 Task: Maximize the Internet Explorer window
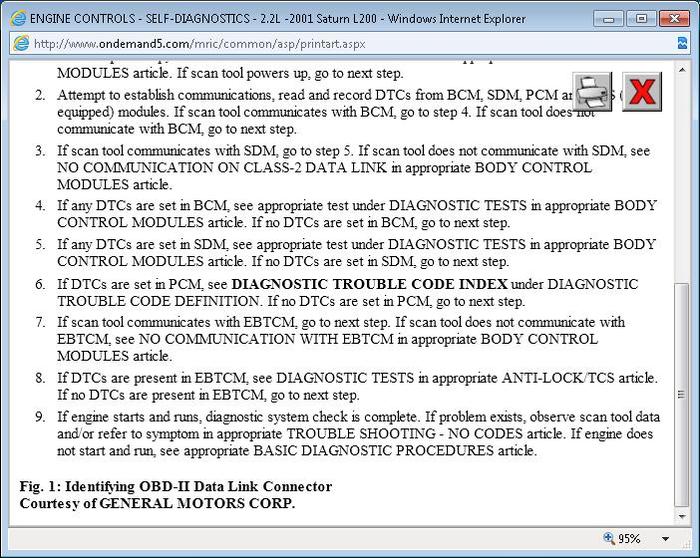pyautogui.click(x=641, y=19)
